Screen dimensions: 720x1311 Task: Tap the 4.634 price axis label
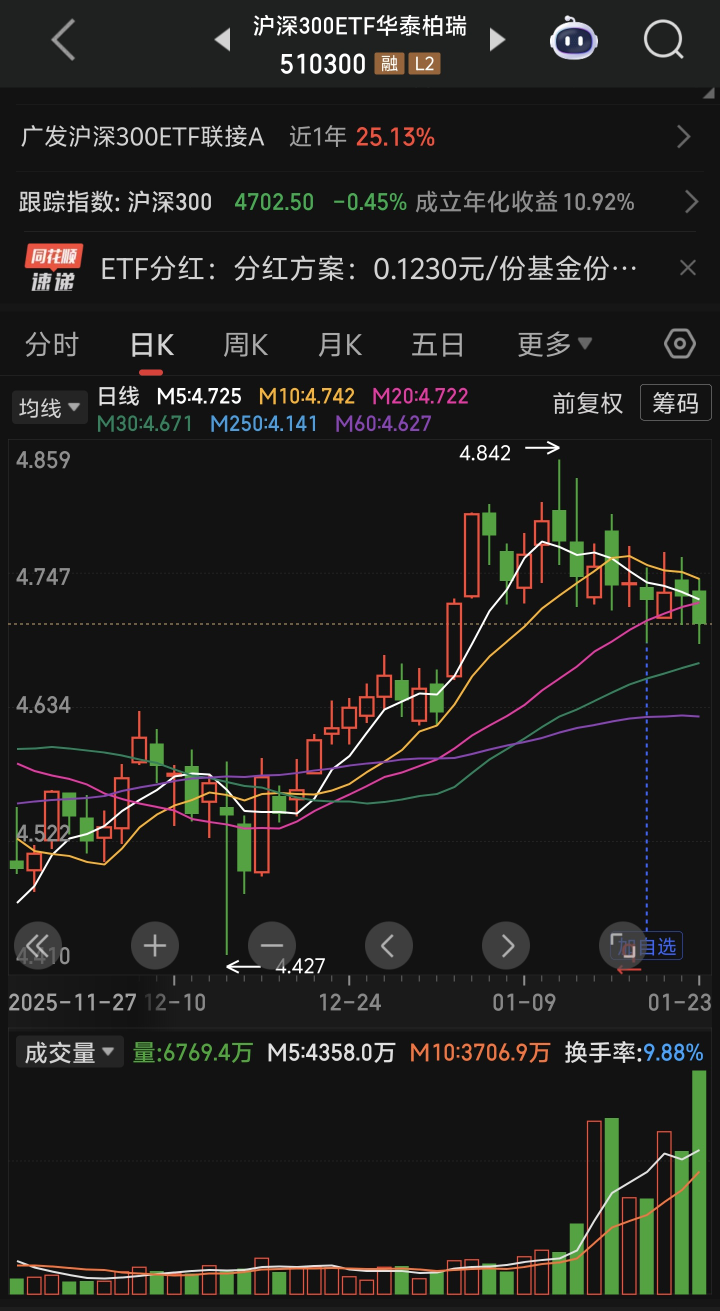[44, 705]
